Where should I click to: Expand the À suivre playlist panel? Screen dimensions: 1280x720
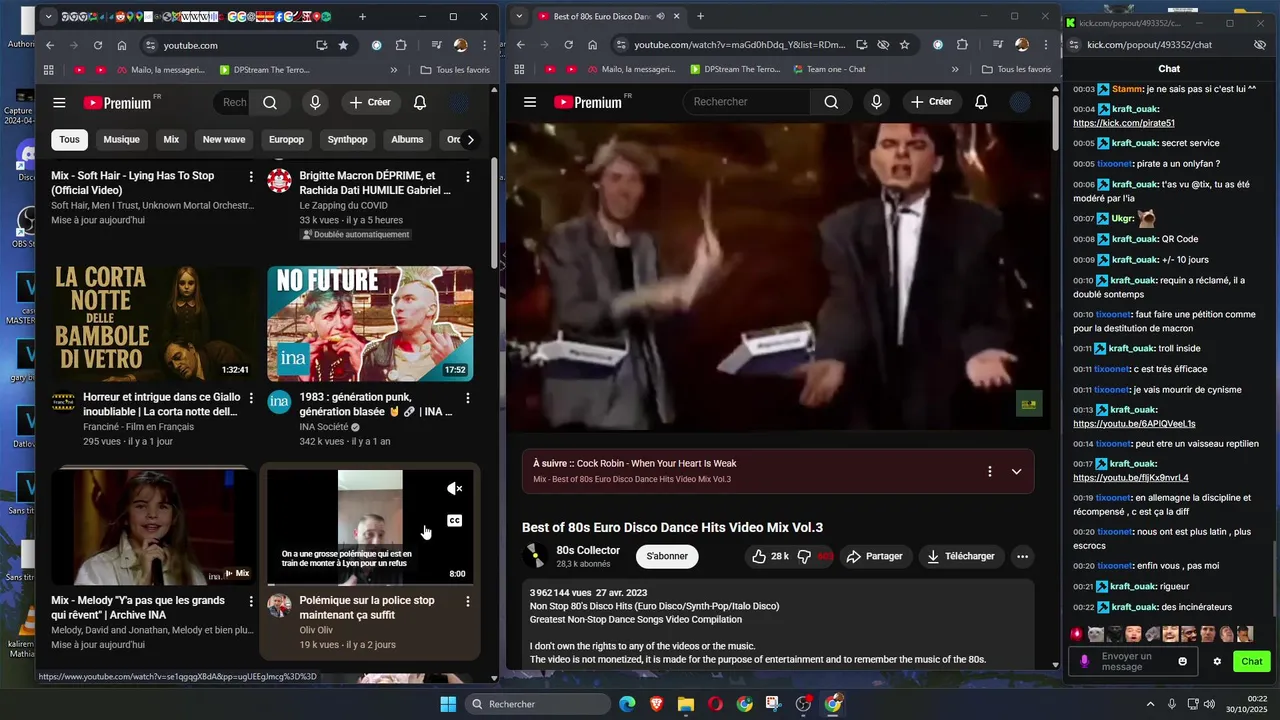point(1016,471)
